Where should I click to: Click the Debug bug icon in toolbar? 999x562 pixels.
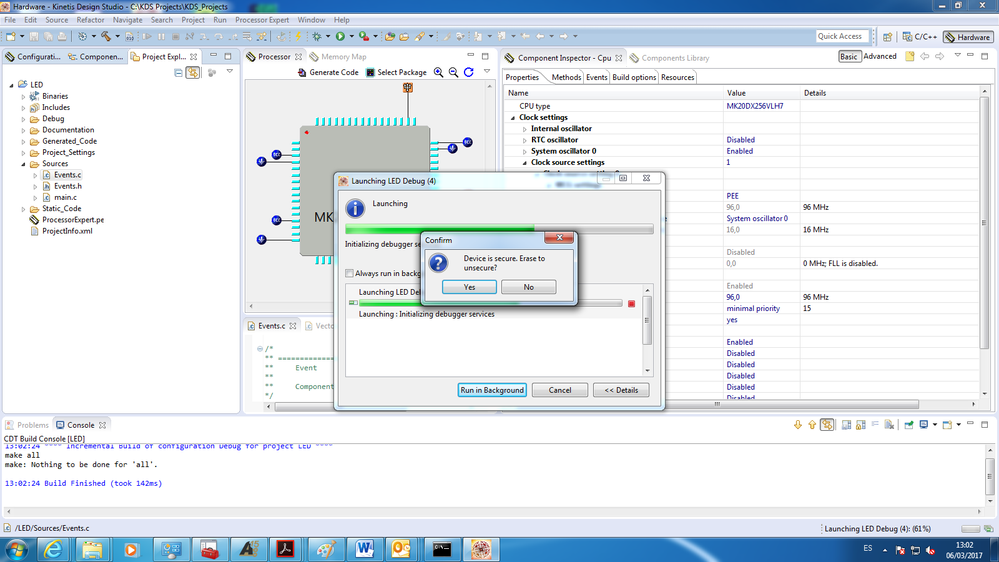tap(317, 36)
